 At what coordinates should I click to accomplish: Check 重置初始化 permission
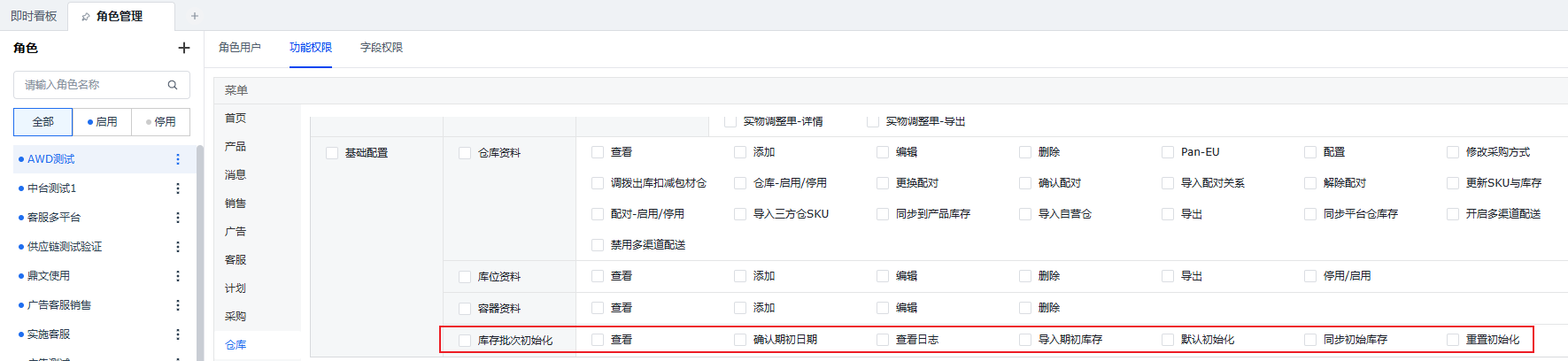click(1453, 340)
